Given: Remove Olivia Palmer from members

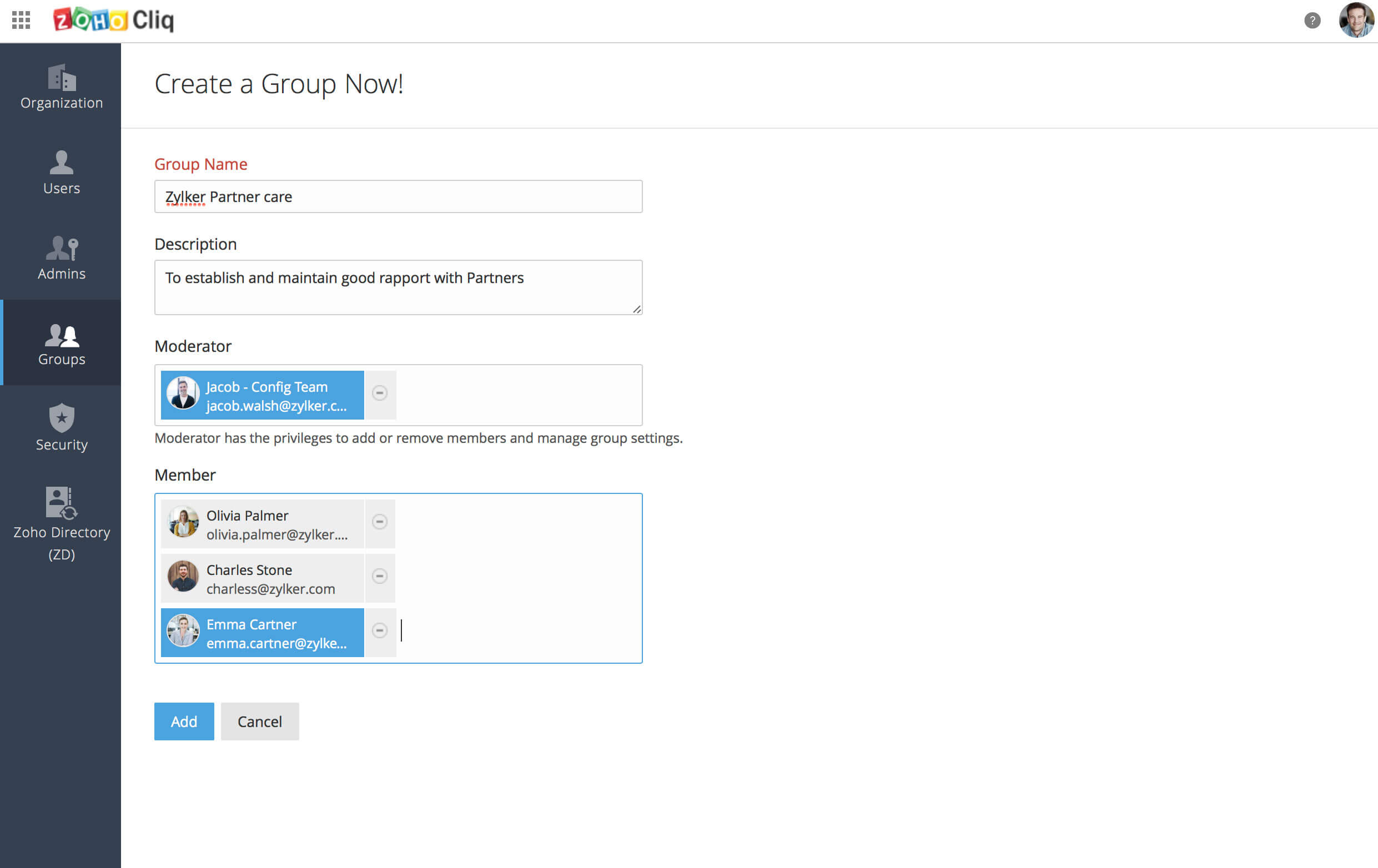Looking at the screenshot, I should [379, 522].
